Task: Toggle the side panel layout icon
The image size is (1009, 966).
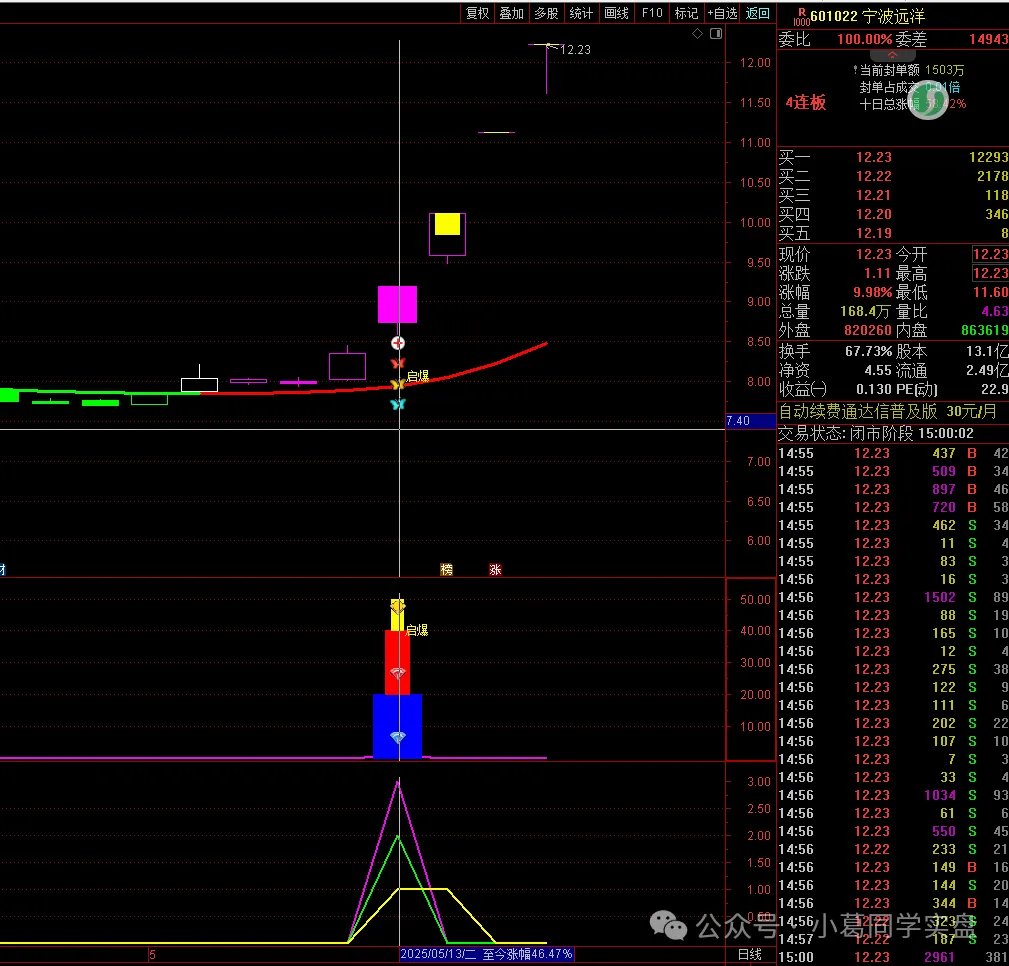Action: (x=716, y=33)
